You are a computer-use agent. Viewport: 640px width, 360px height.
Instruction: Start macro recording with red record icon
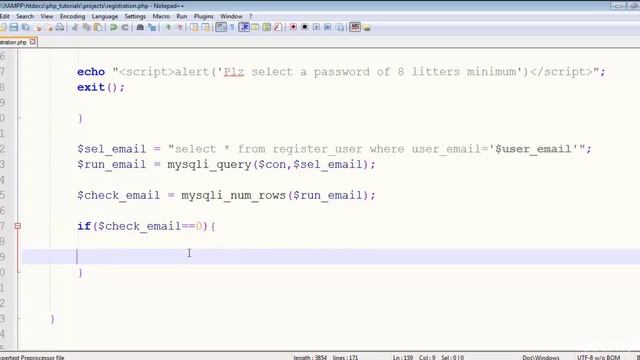293,27
